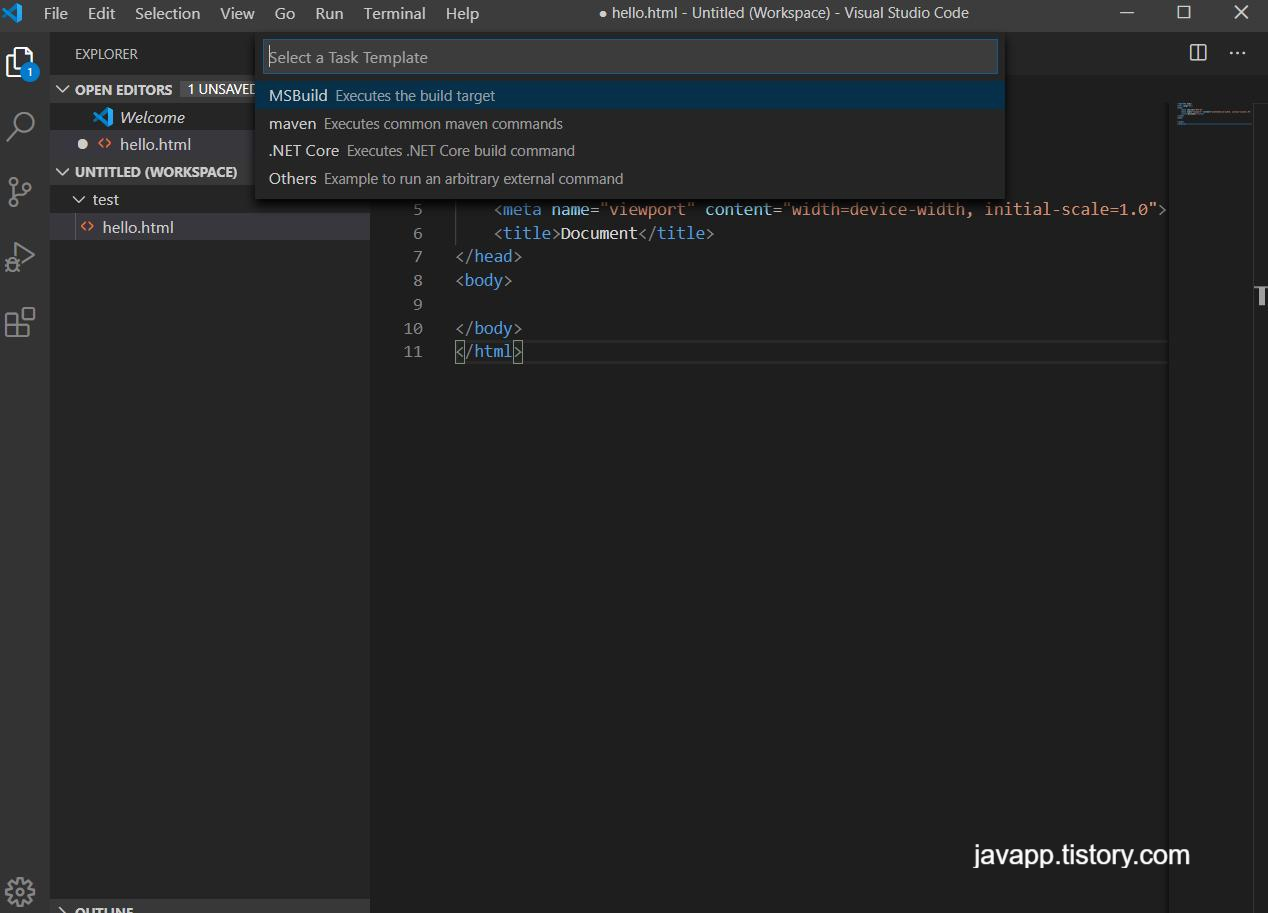This screenshot has height=913, width=1268.
Task: Open the Run and Debug view icon
Action: click(x=20, y=257)
